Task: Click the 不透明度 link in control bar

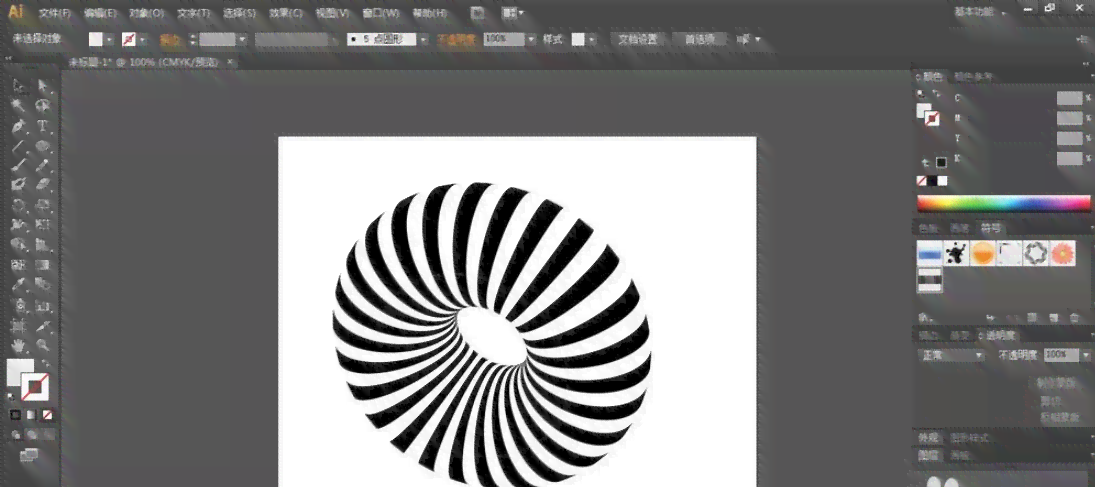Action: click(x=456, y=40)
